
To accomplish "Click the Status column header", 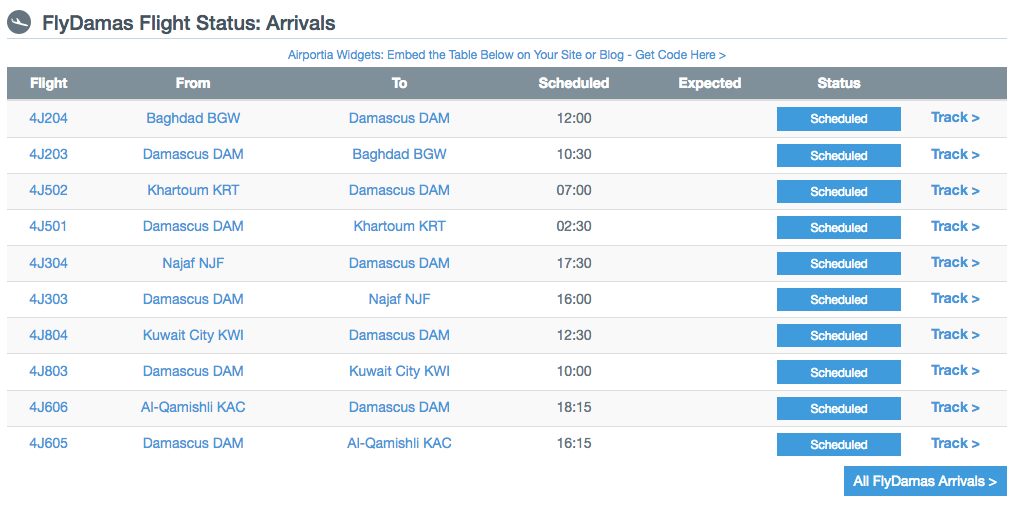I will click(x=839, y=83).
